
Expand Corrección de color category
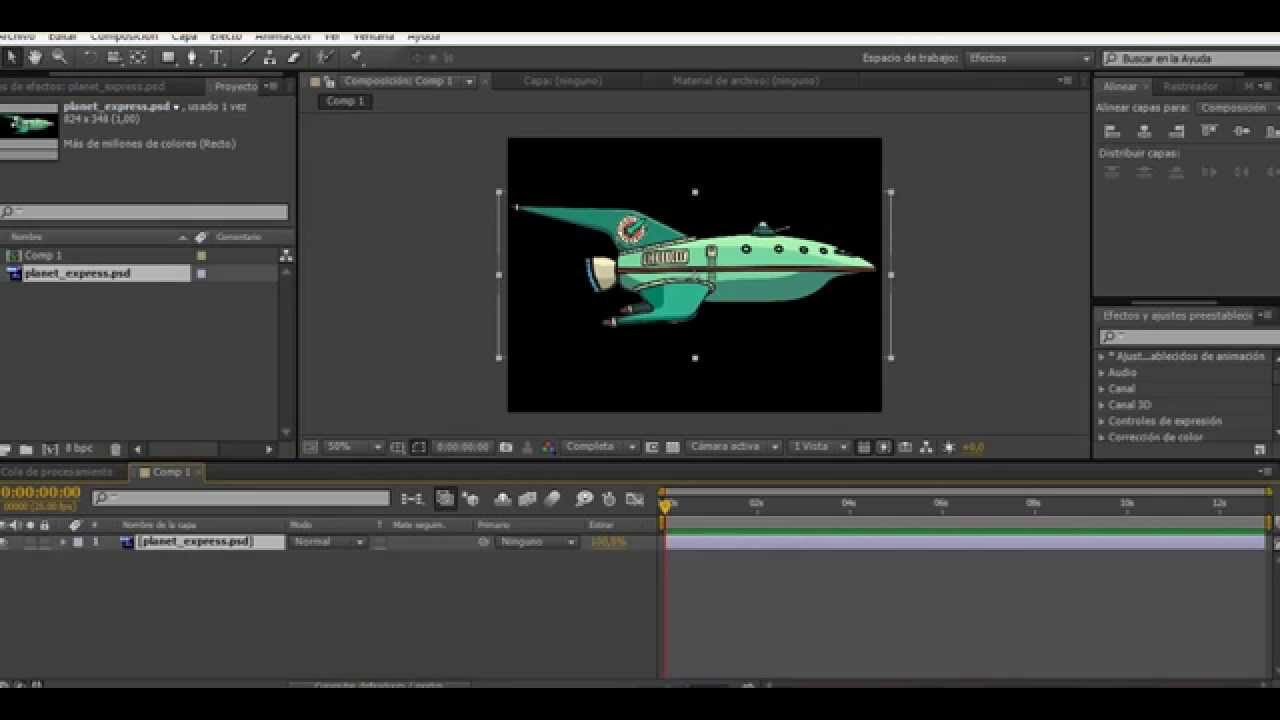(x=1102, y=438)
